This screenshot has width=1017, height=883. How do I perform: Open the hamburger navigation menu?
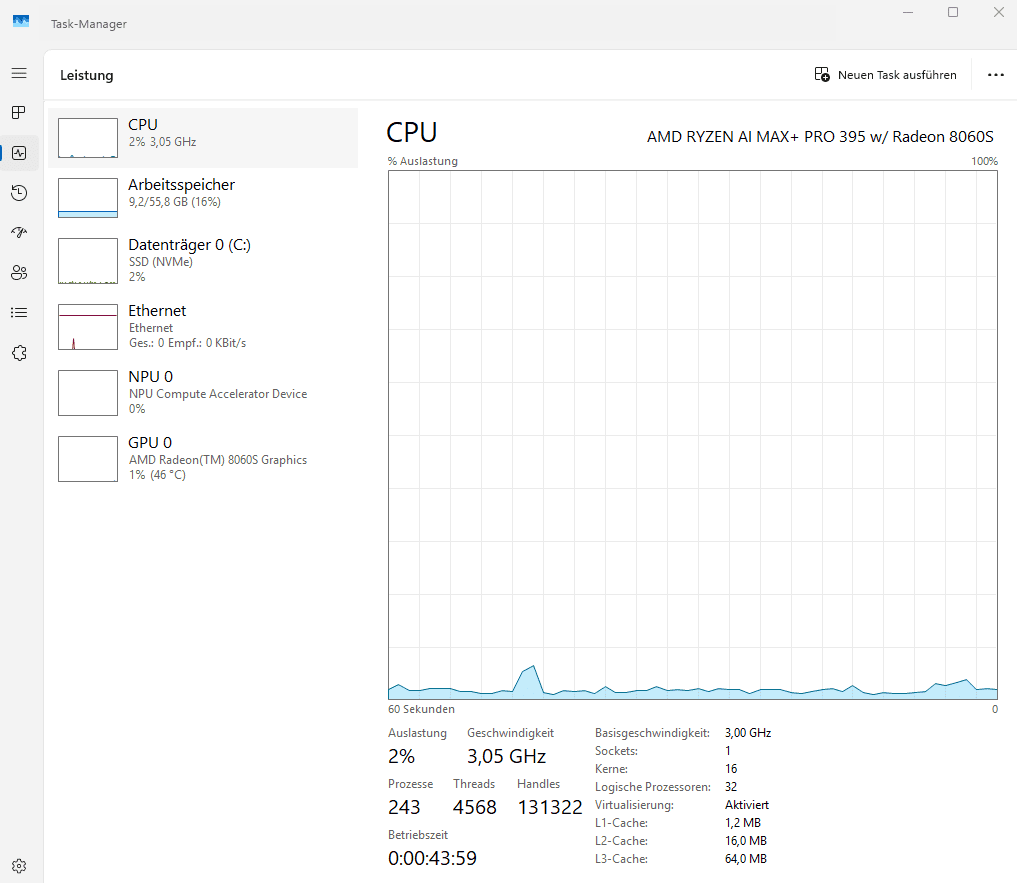pyautogui.click(x=19, y=73)
